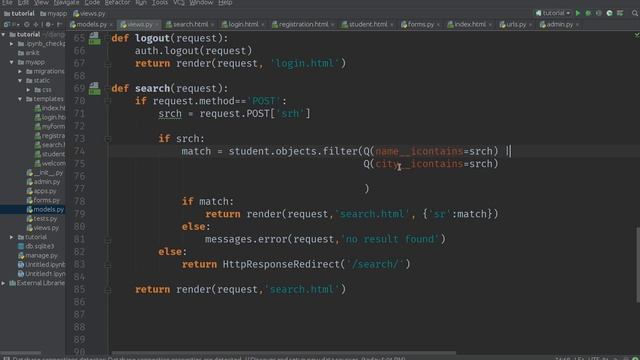640x360 pixels.
Task: Click the tutorial breadcrumb folder in the navigation bar
Action: coord(19,13)
